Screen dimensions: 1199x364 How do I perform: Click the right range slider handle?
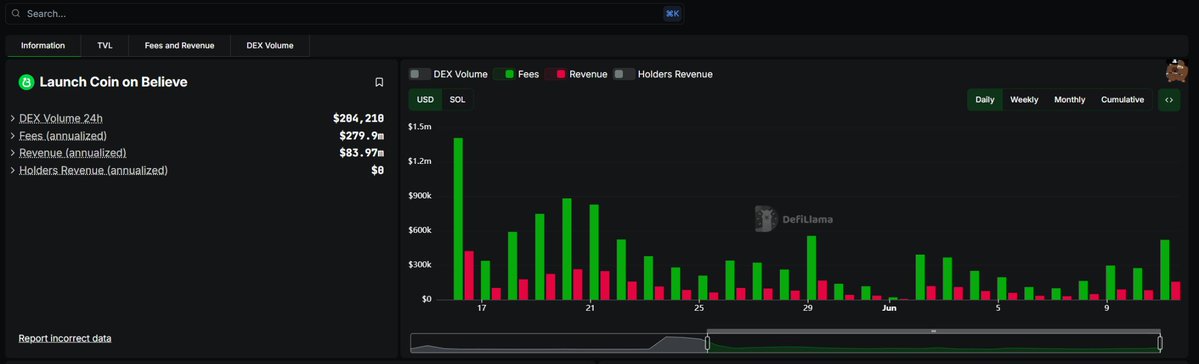1160,343
